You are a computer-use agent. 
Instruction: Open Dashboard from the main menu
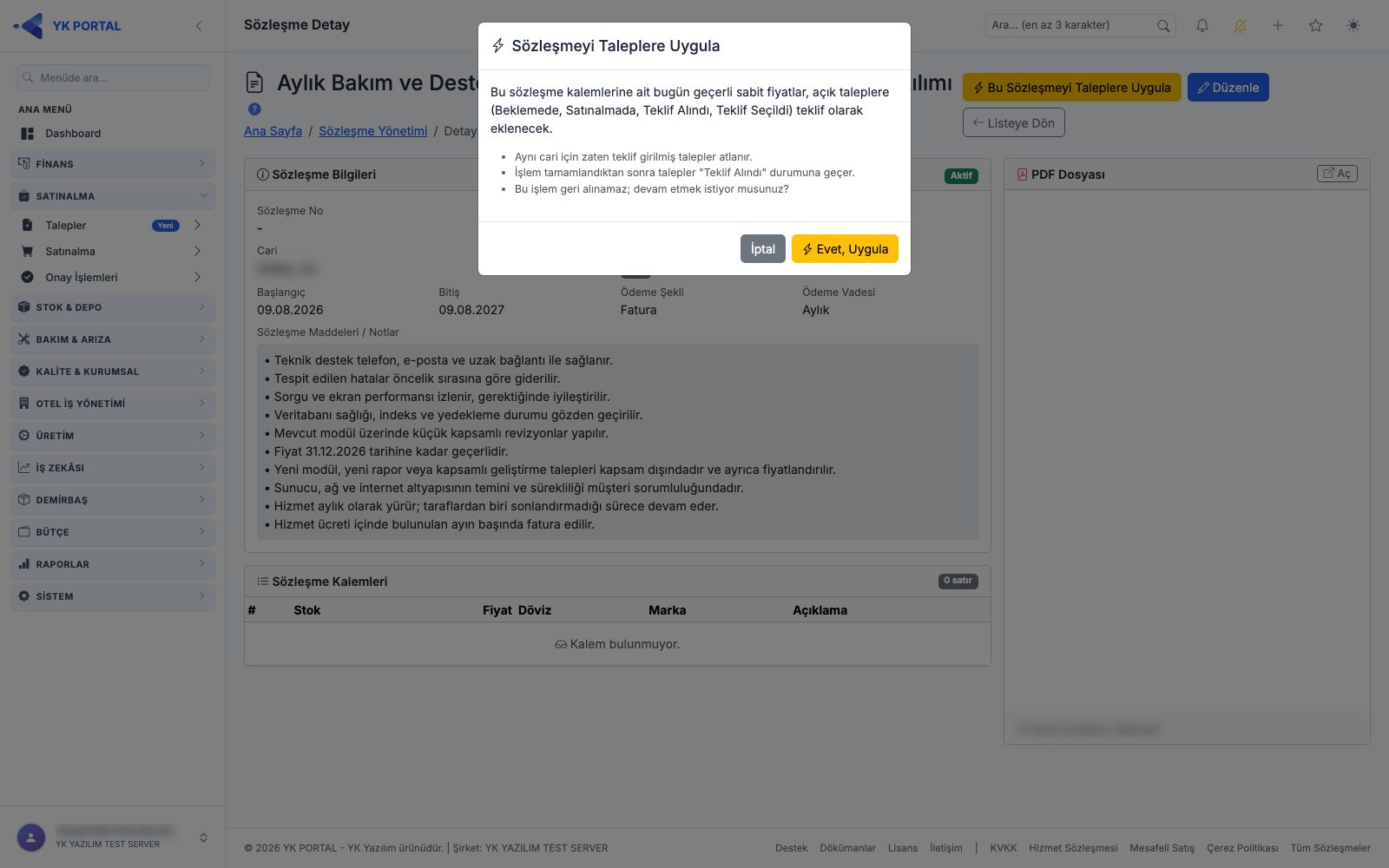click(113, 134)
